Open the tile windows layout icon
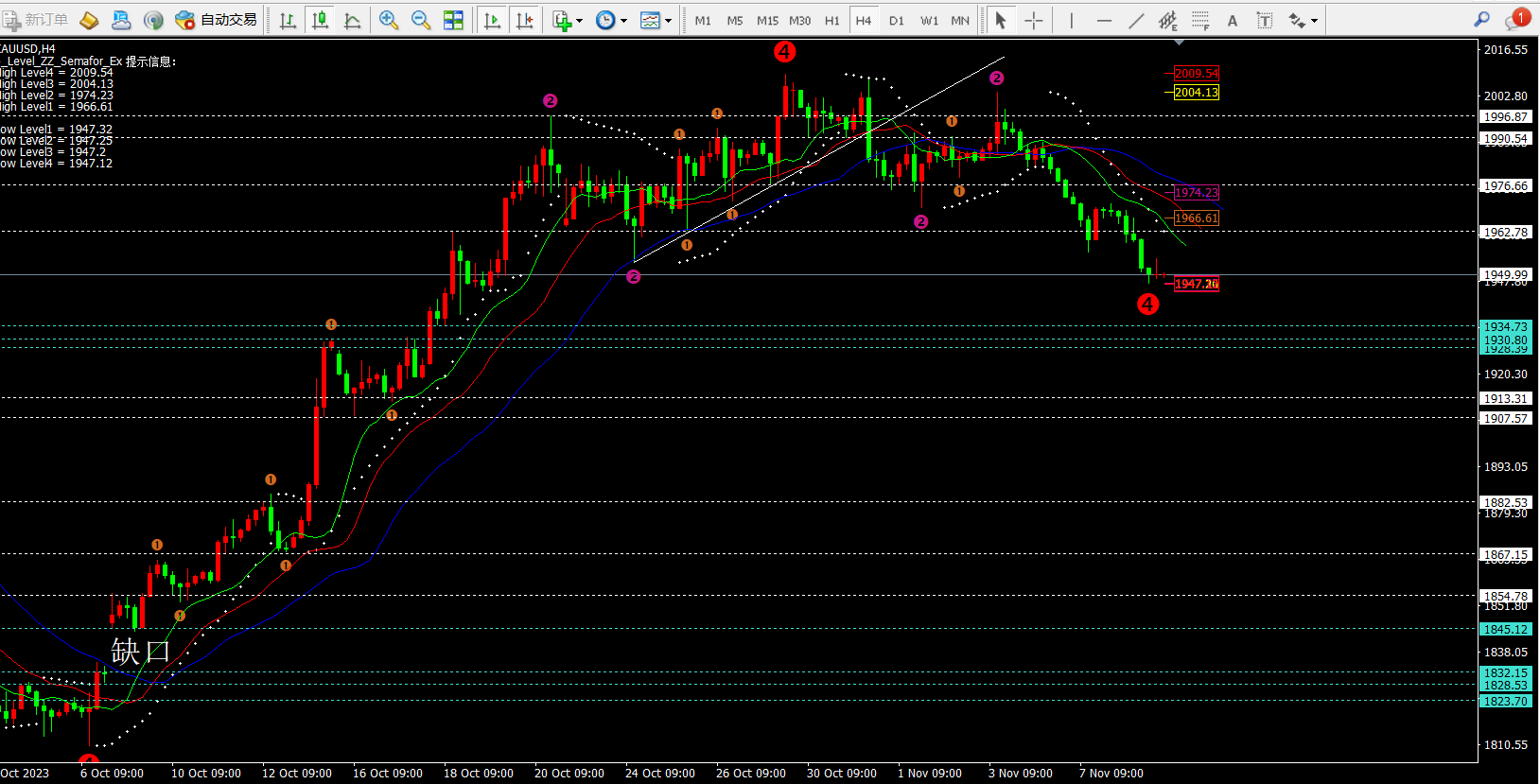1540x784 pixels. click(x=454, y=20)
